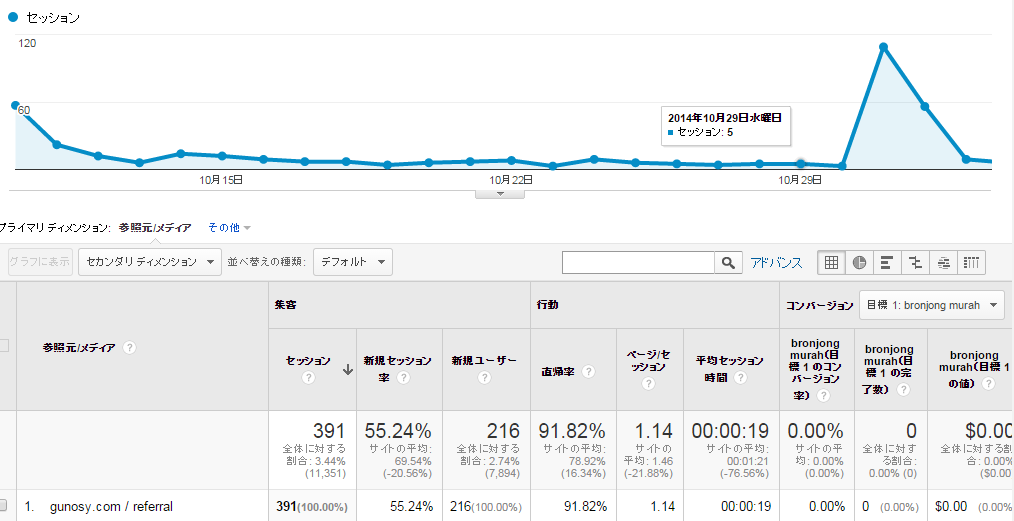
Task: Switch to the pie chart view icon
Action: pos(858,263)
